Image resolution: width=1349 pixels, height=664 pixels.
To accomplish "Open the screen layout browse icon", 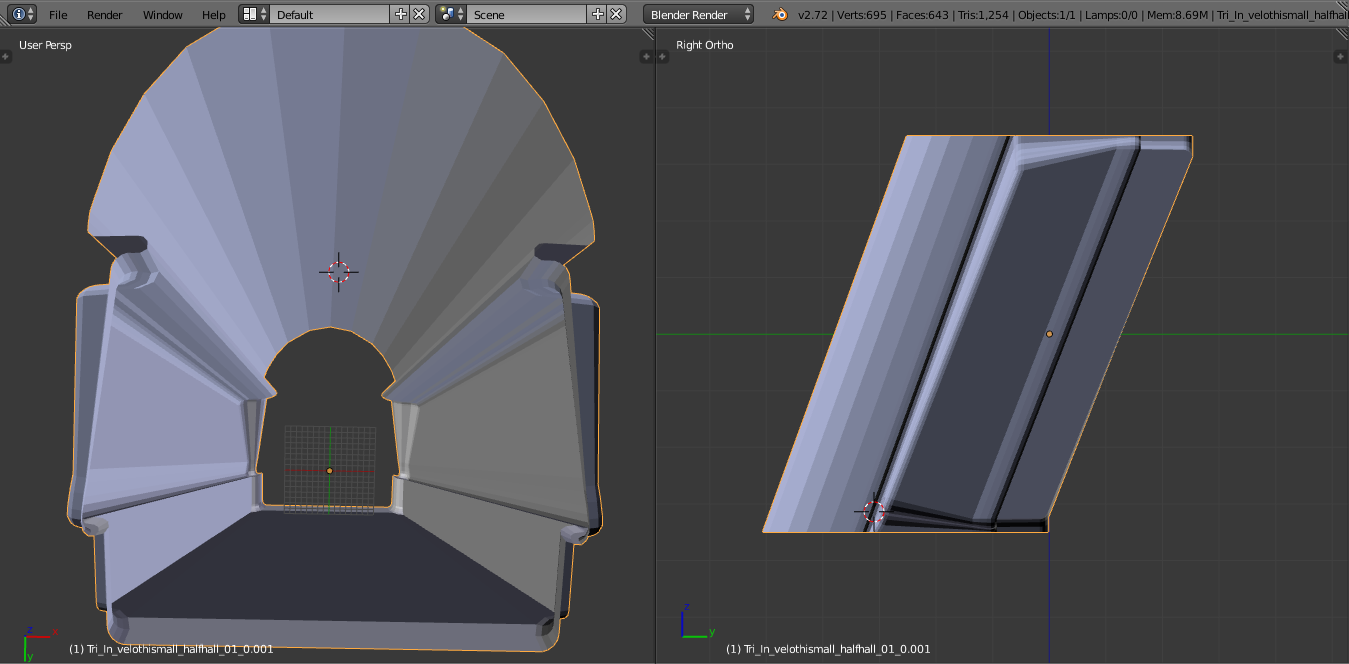I will click(x=255, y=15).
